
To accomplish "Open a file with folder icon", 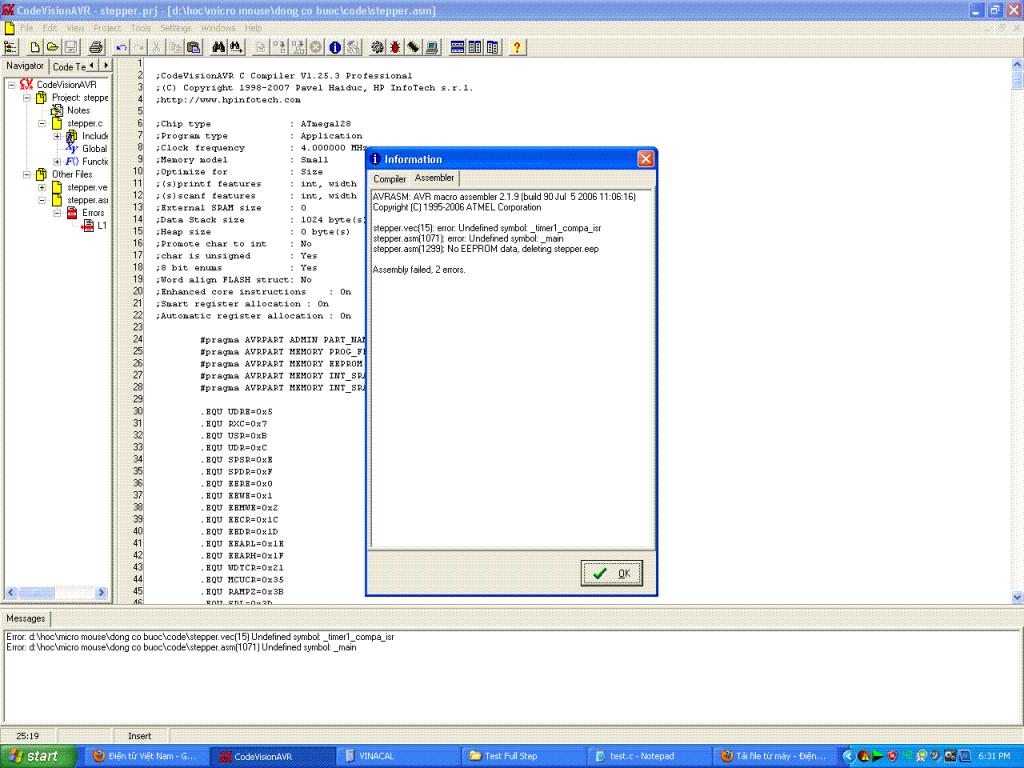I will [52, 47].
